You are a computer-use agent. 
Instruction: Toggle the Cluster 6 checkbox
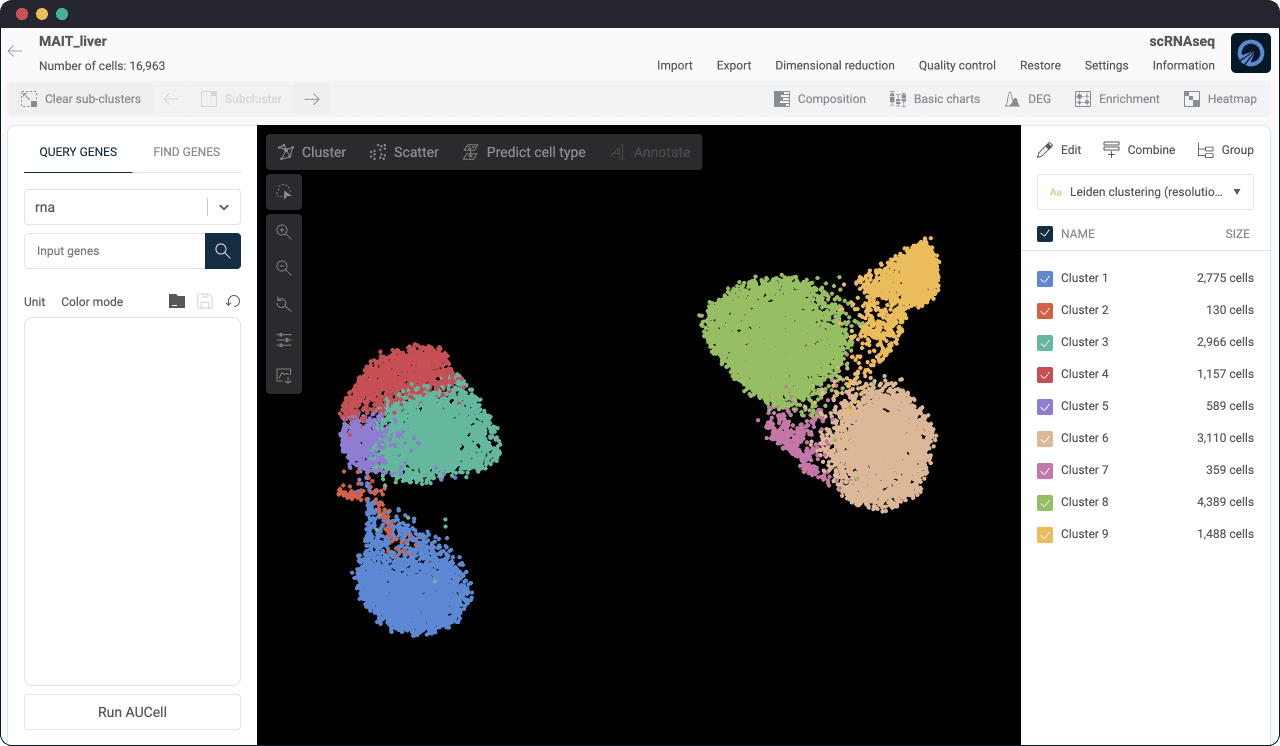(1045, 438)
